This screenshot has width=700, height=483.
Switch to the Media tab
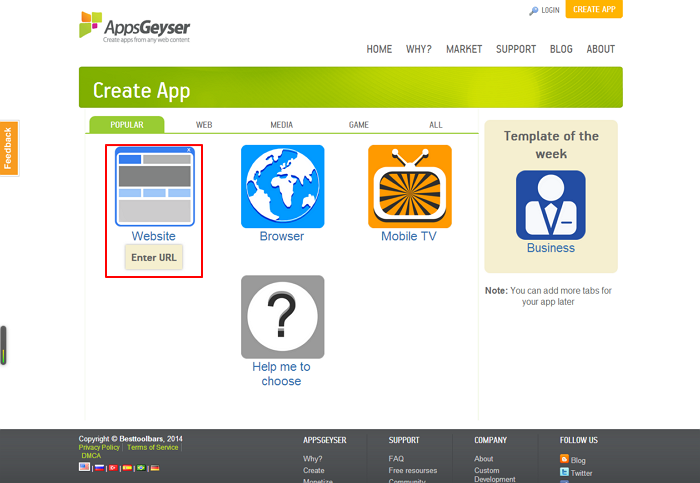[282, 125]
